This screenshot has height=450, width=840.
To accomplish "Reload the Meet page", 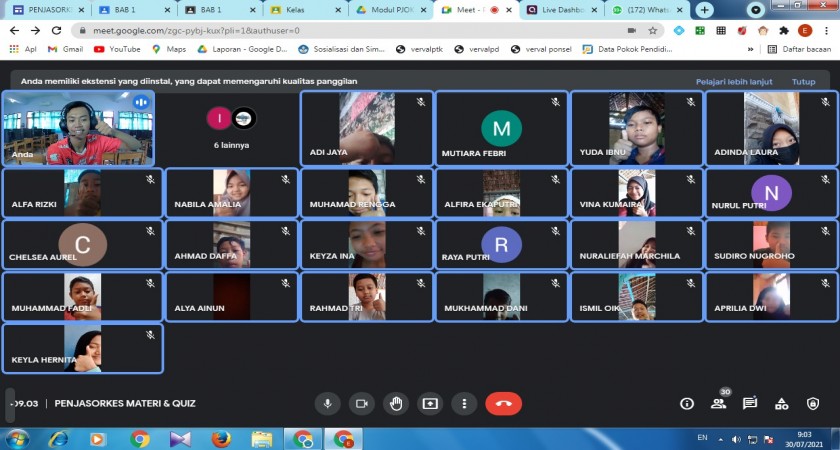I will click(x=56, y=31).
